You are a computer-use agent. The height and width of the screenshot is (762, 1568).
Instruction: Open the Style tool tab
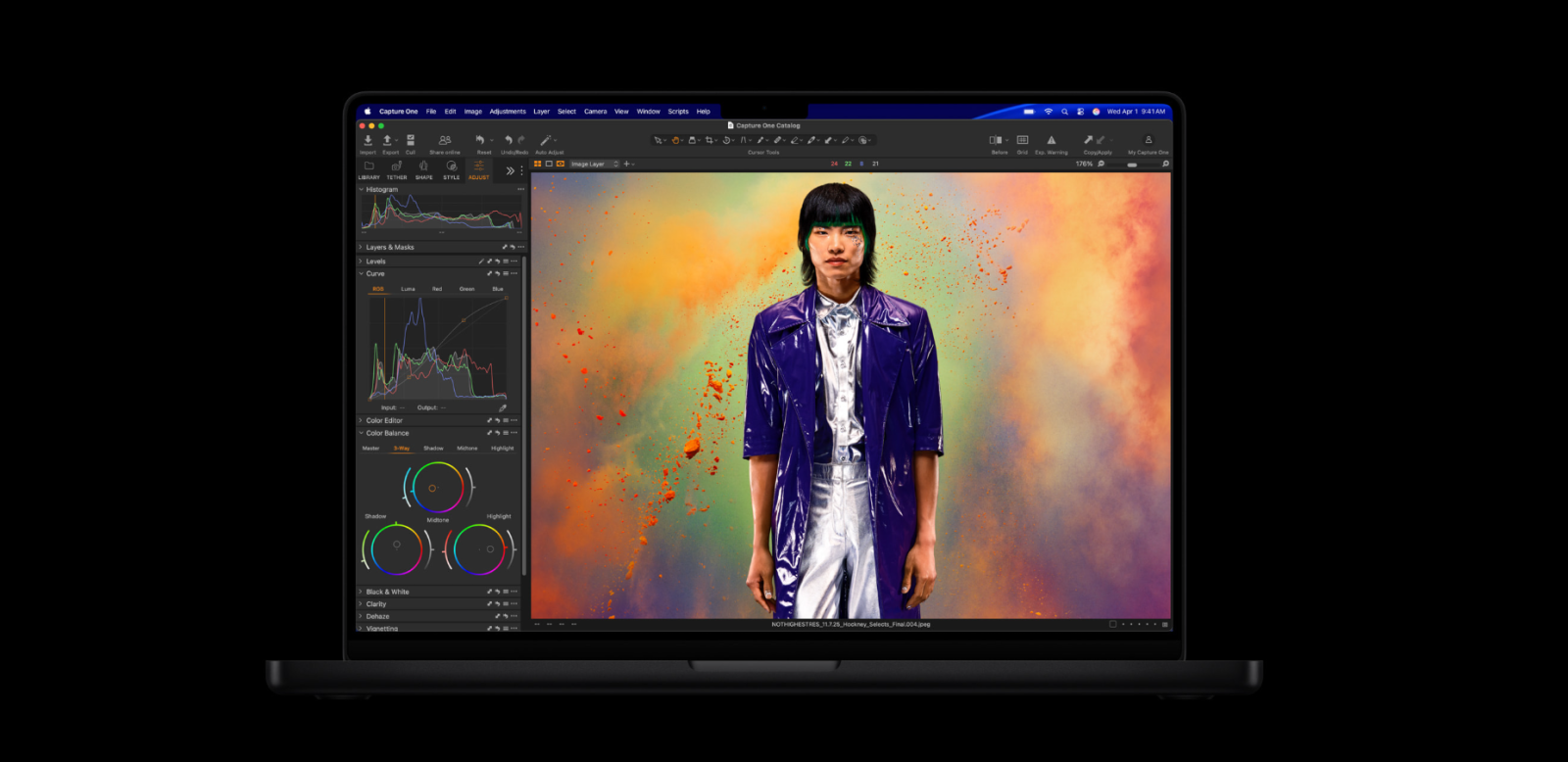pos(451,167)
